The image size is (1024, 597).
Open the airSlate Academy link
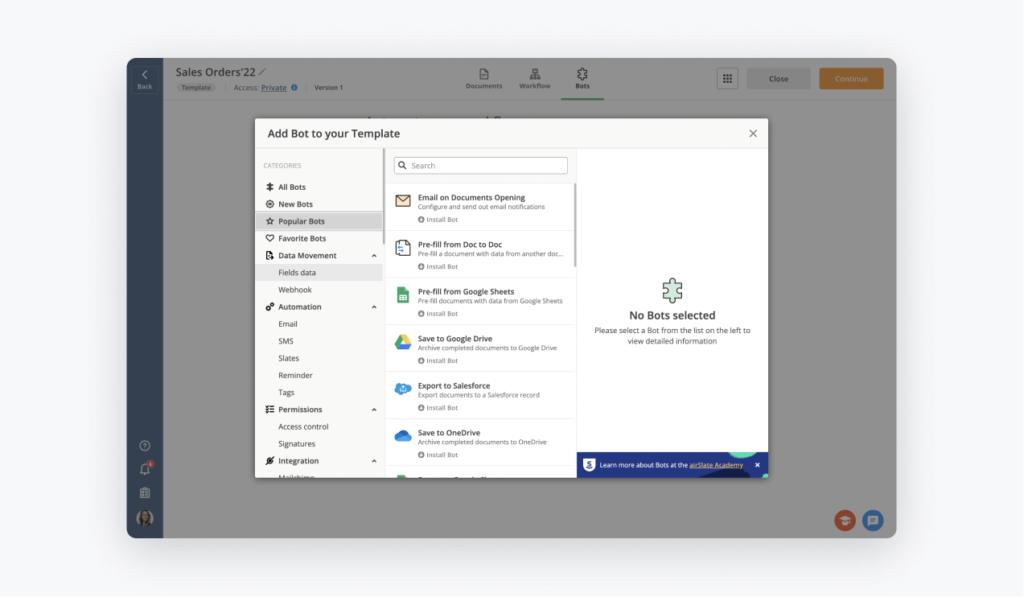pos(717,465)
